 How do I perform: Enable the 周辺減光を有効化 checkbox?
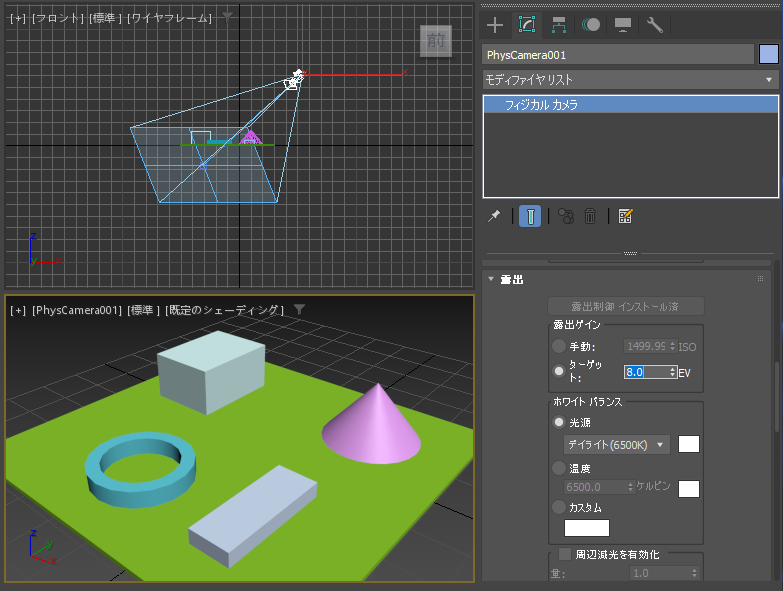pyautogui.click(x=565, y=554)
